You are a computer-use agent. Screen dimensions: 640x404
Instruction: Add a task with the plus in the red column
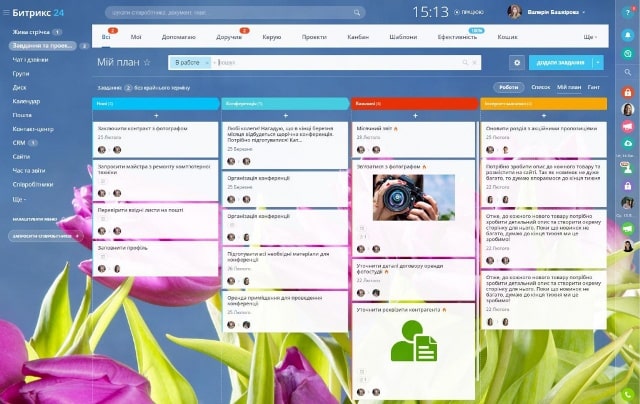click(414, 116)
